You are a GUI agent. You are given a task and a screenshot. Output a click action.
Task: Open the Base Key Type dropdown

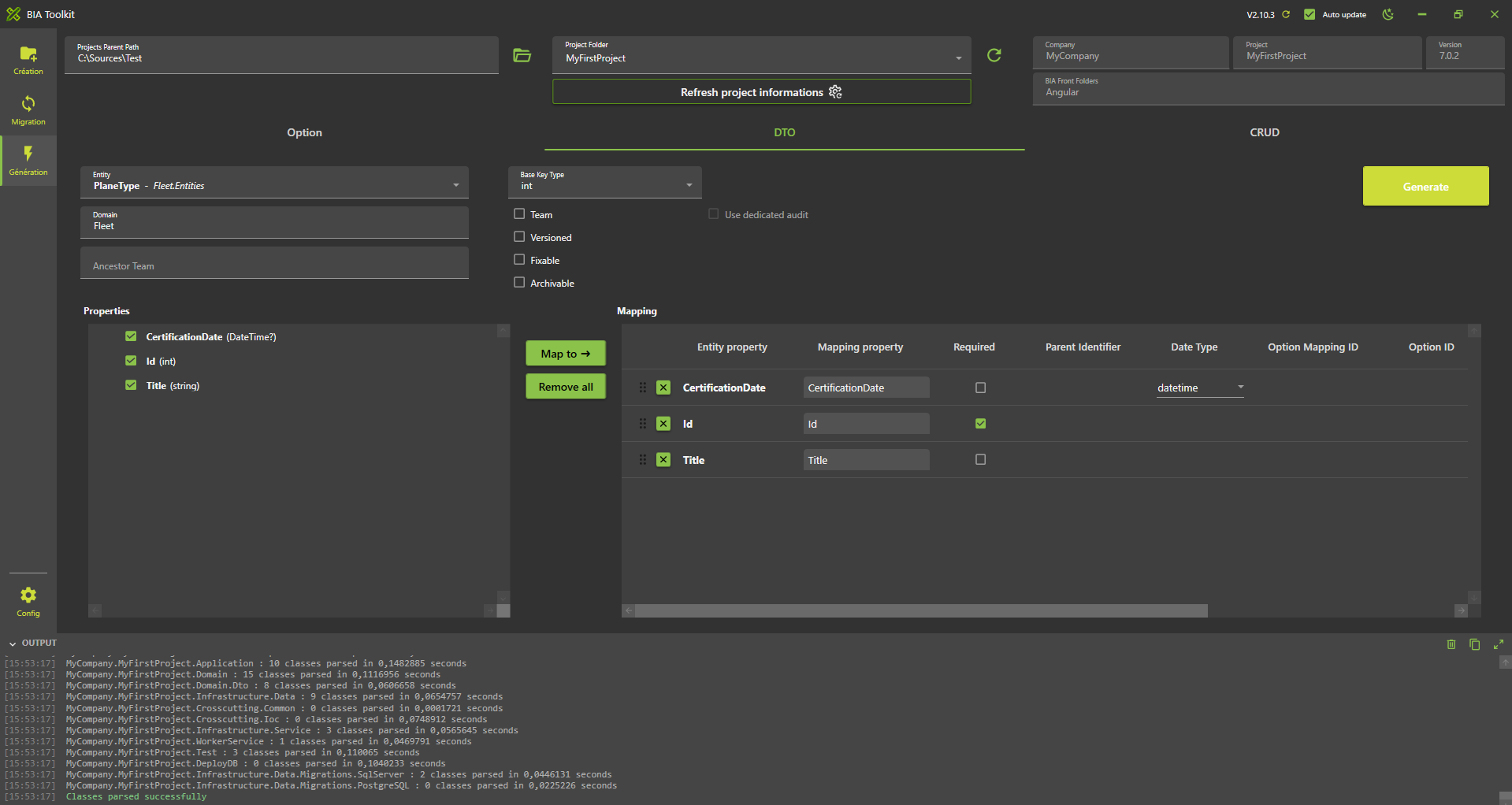pos(605,182)
